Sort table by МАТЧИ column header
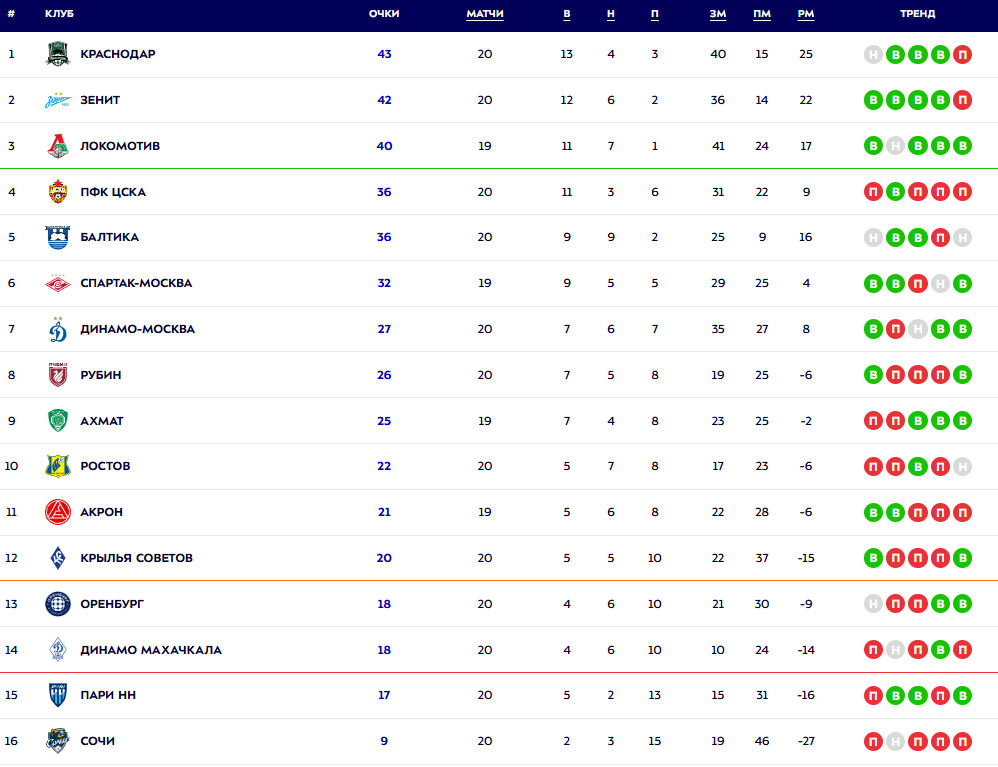 click(485, 14)
